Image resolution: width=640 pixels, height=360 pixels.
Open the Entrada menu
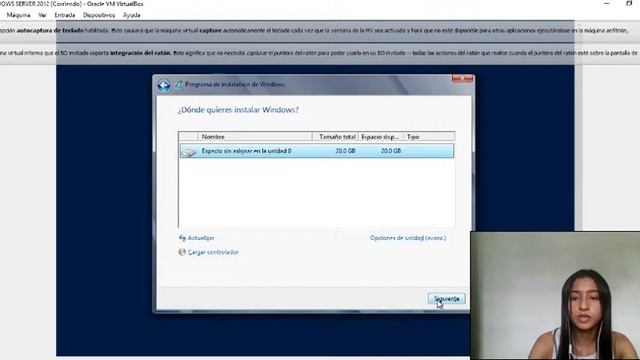(64, 15)
